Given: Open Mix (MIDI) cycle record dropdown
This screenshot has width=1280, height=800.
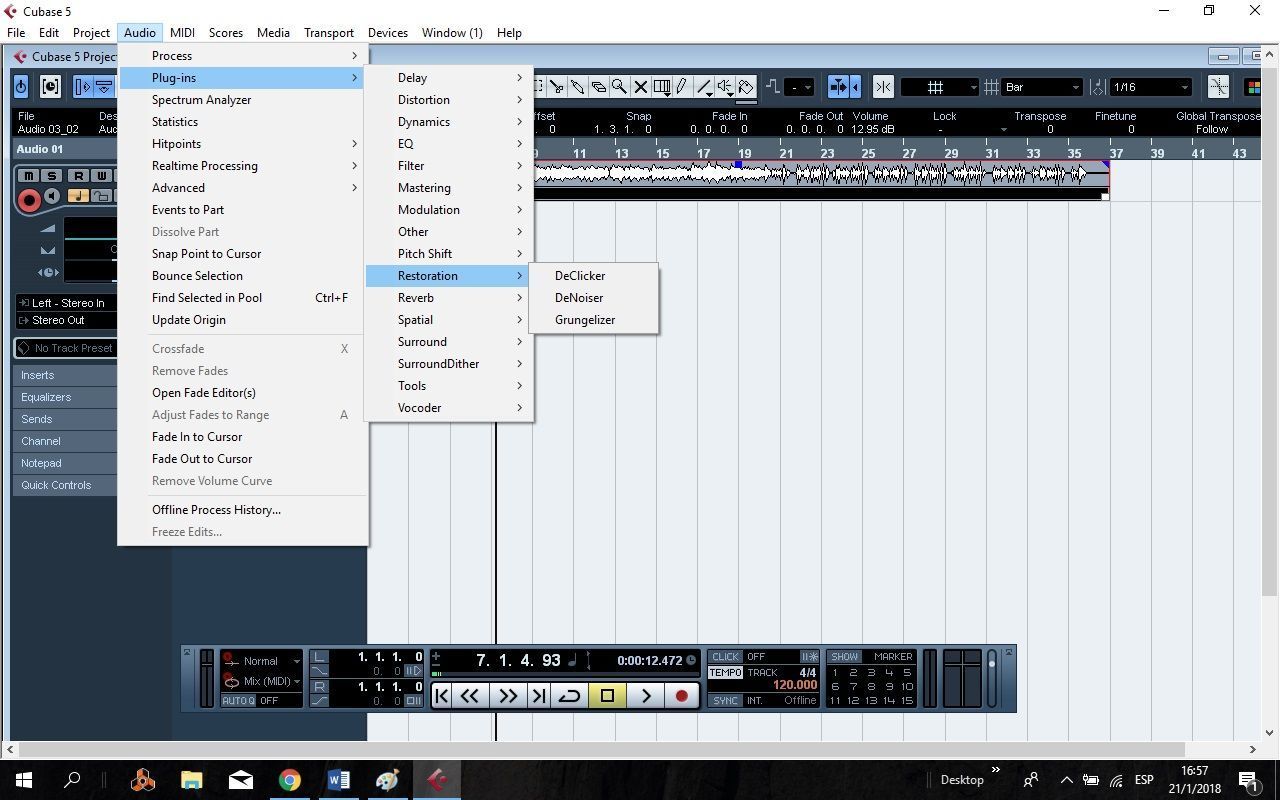Looking at the screenshot, I should pos(261,681).
